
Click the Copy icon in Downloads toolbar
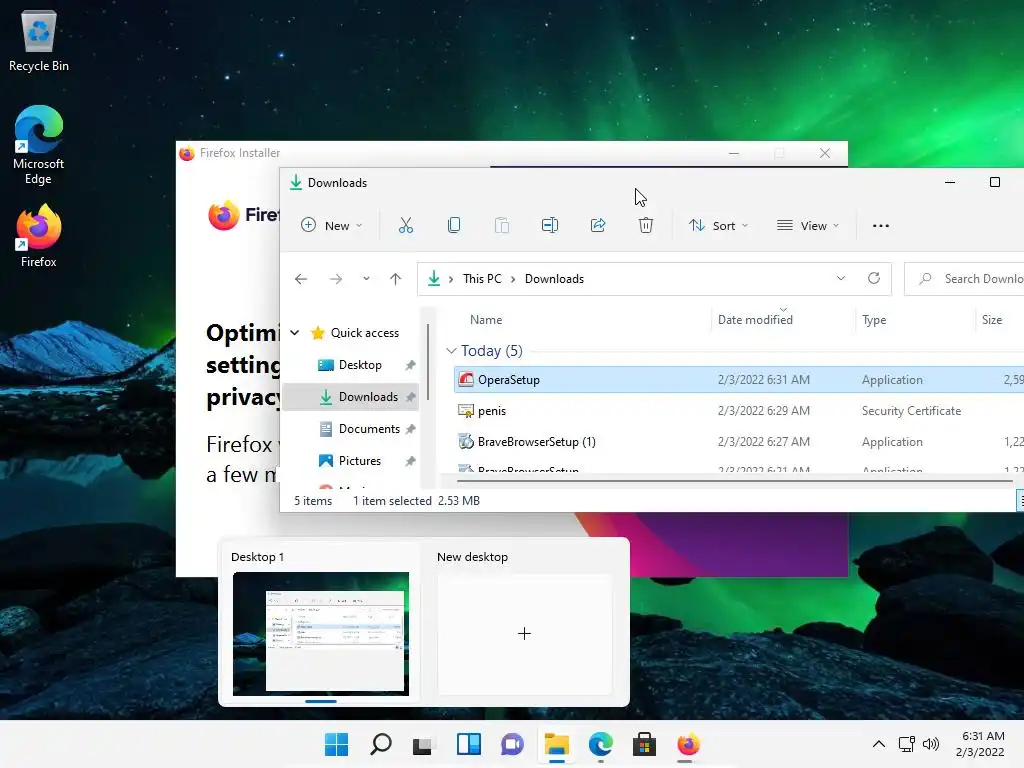point(454,225)
